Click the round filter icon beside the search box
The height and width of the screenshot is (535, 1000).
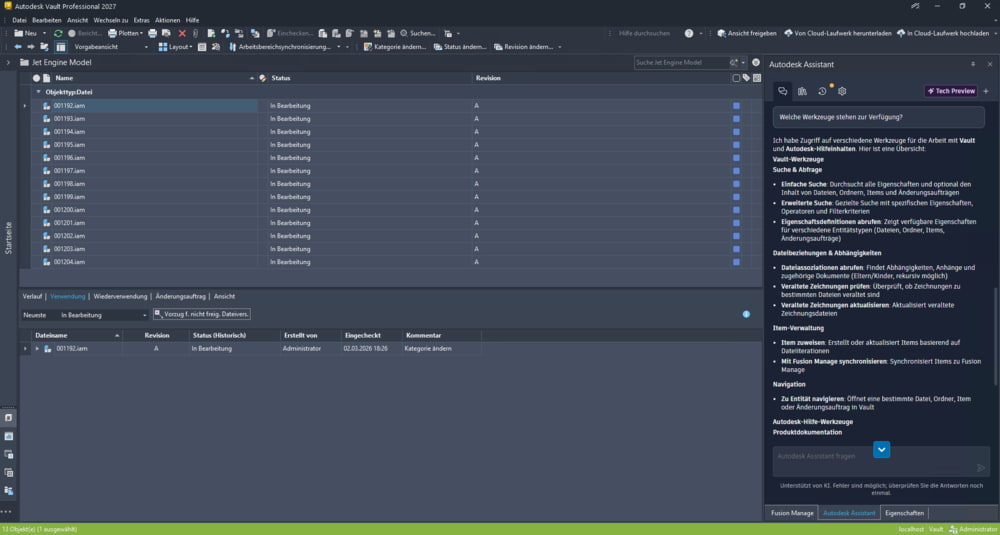pyautogui.click(x=756, y=62)
